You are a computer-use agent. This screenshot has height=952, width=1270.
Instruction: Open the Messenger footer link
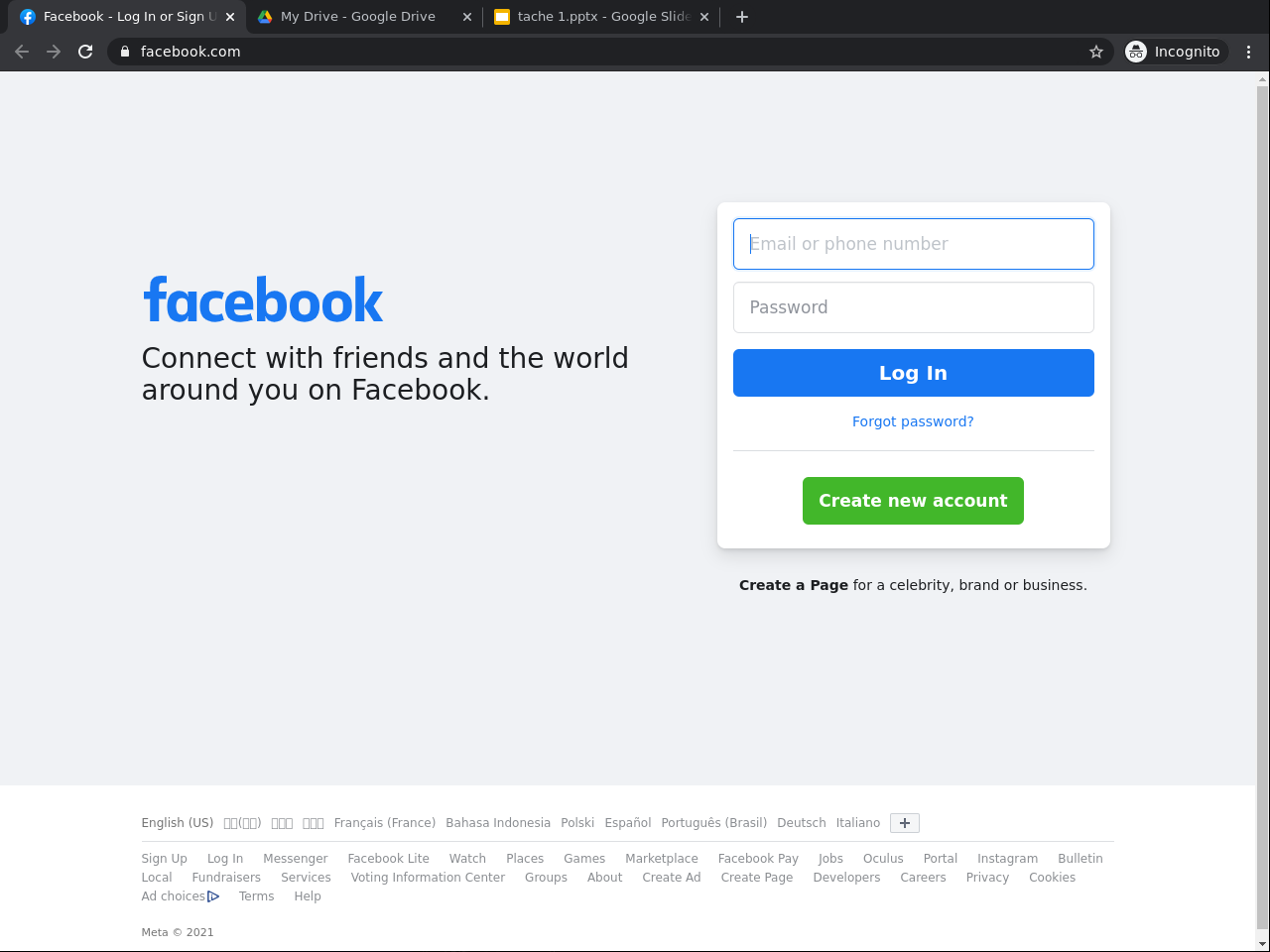296,859
